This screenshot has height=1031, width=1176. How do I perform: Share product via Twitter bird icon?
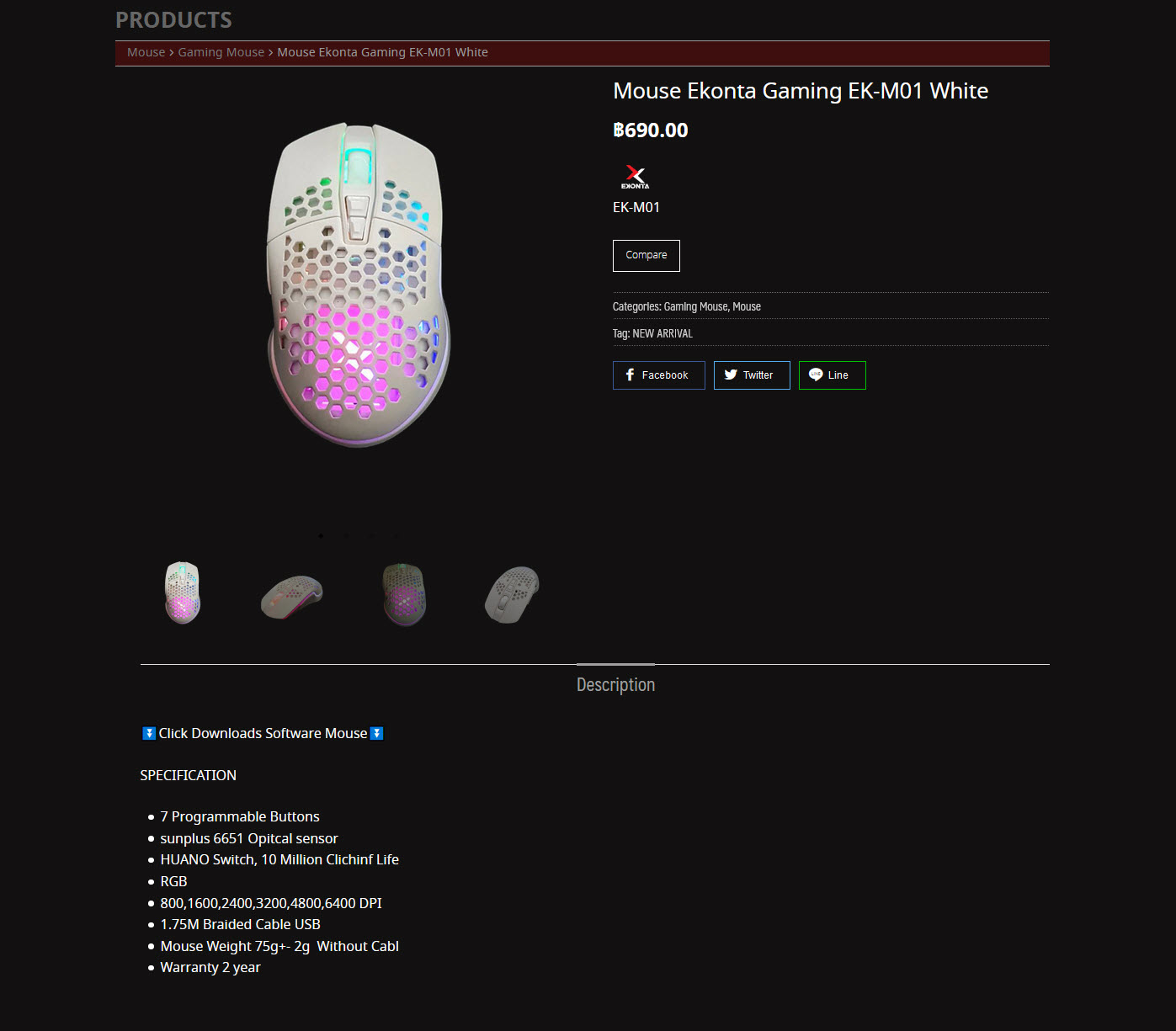[x=731, y=375]
